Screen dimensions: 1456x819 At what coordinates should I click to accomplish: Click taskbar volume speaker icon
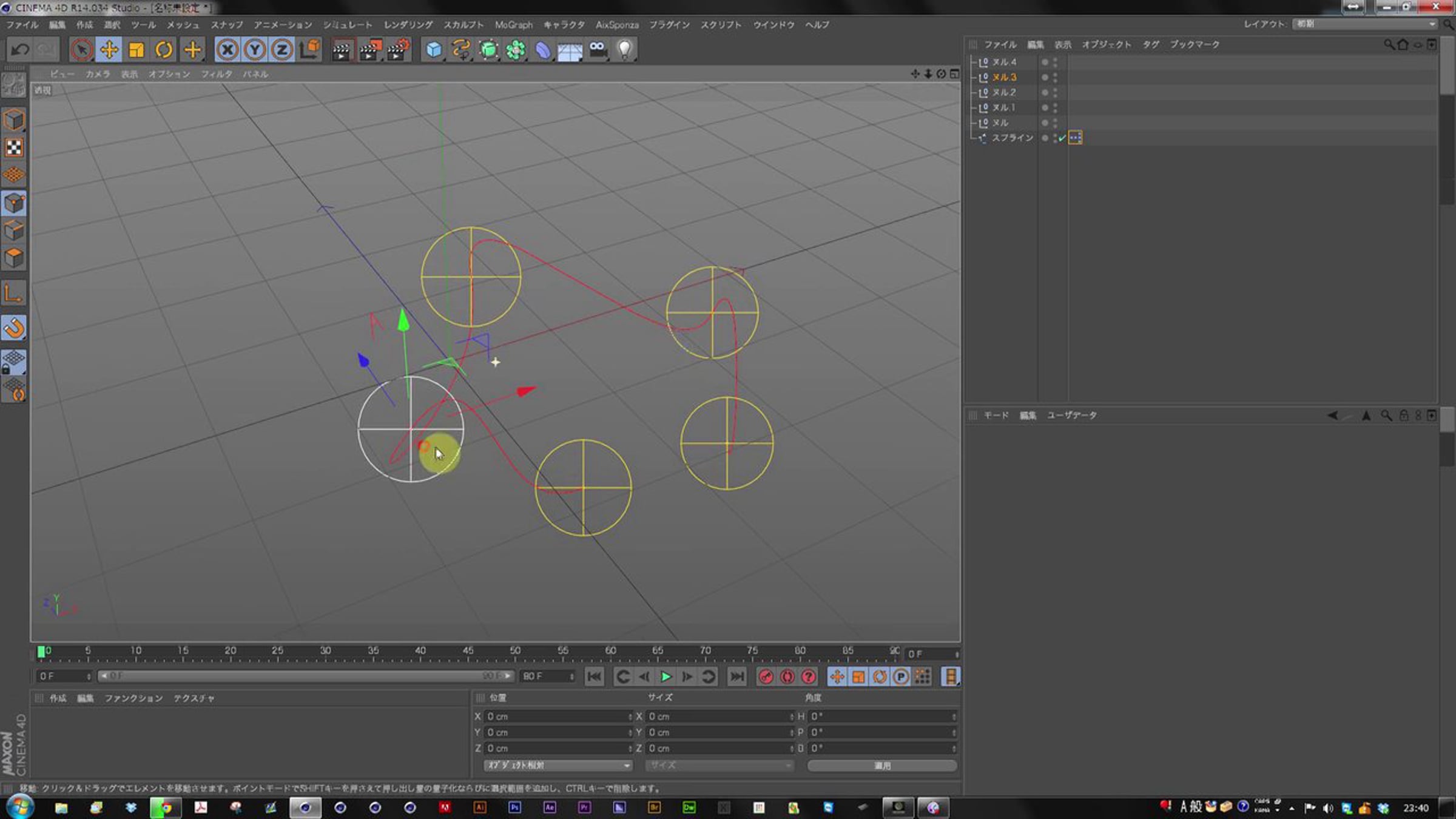click(1328, 808)
